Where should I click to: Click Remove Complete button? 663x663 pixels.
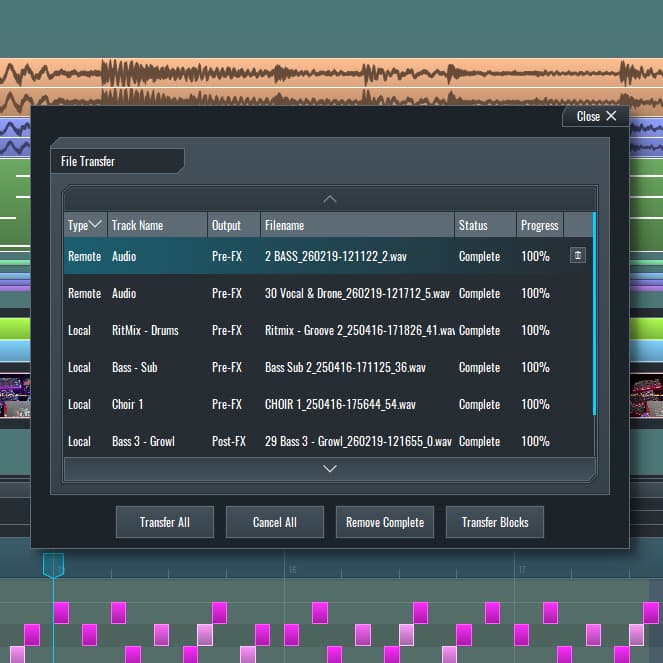(385, 522)
